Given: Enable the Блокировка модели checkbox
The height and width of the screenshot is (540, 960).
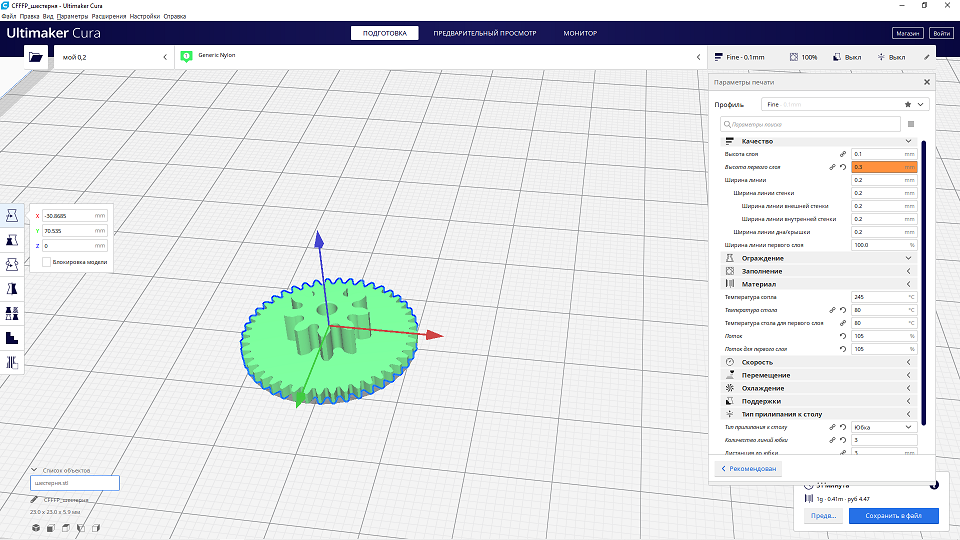Looking at the screenshot, I should point(47,262).
